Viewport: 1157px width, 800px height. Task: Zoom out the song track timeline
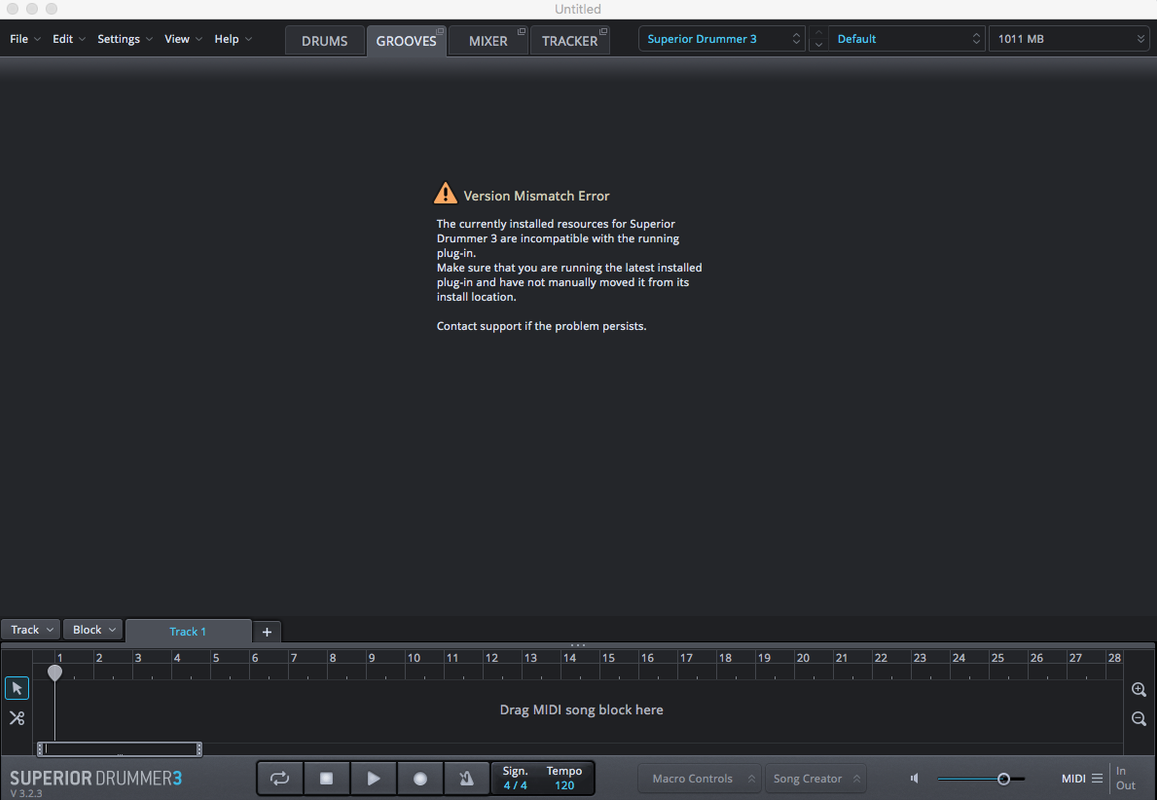[x=1139, y=719]
